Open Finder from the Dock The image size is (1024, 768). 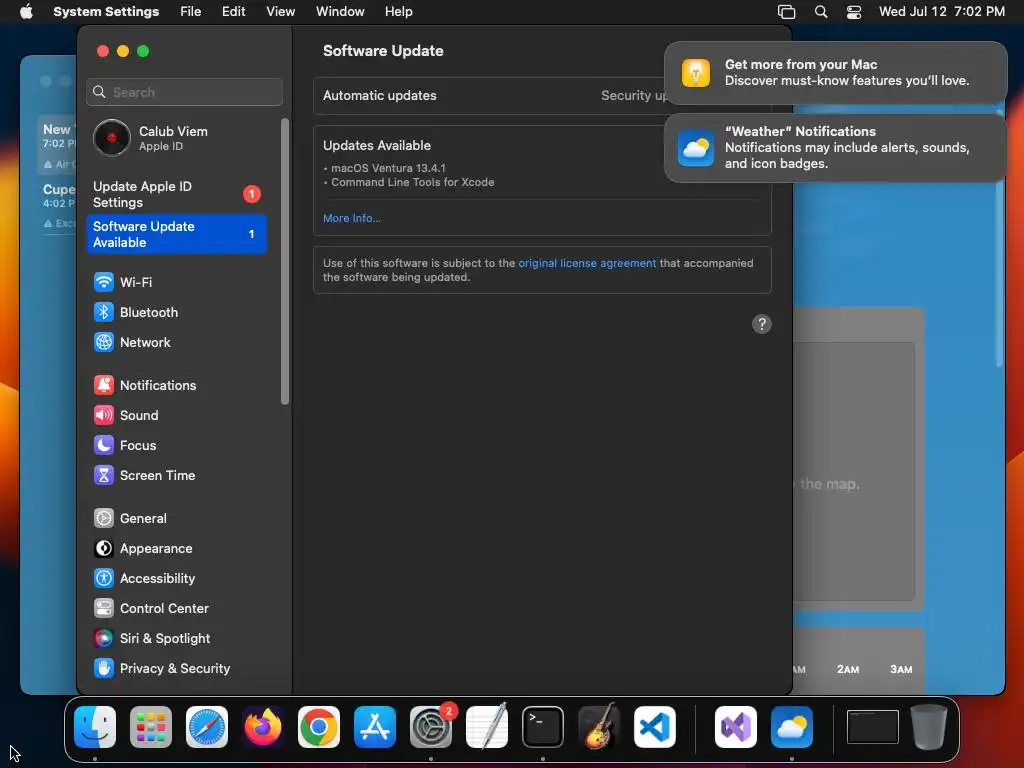coord(95,727)
